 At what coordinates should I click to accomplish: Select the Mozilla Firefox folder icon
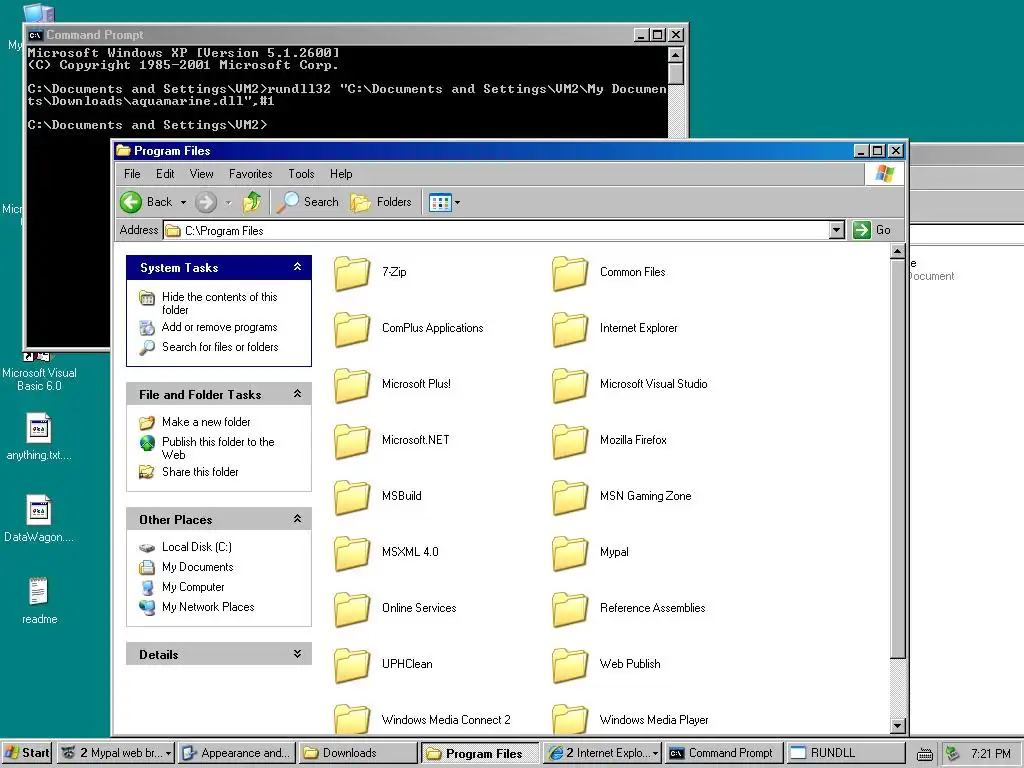point(570,441)
